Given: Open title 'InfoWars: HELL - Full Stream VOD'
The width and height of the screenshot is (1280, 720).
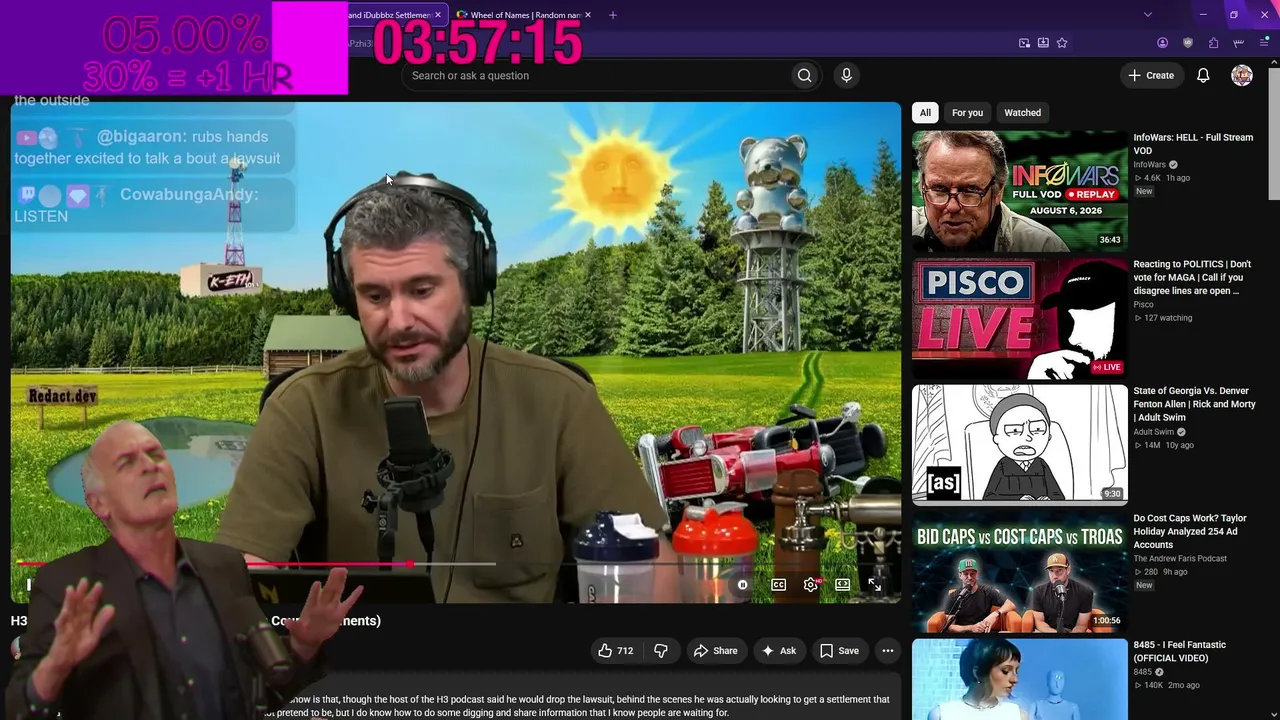Looking at the screenshot, I should tap(1193, 144).
